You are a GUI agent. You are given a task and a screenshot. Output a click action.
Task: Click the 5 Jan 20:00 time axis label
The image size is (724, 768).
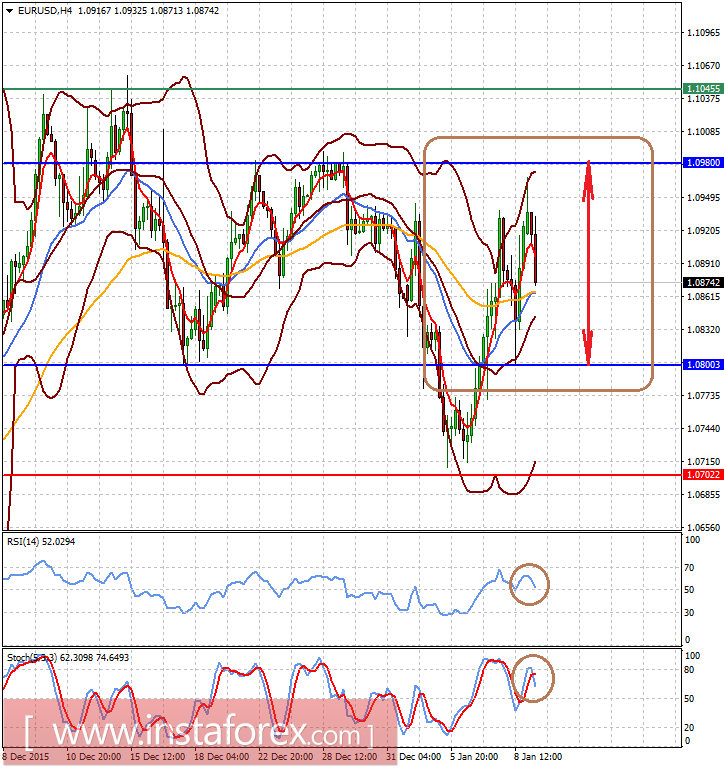tap(474, 756)
